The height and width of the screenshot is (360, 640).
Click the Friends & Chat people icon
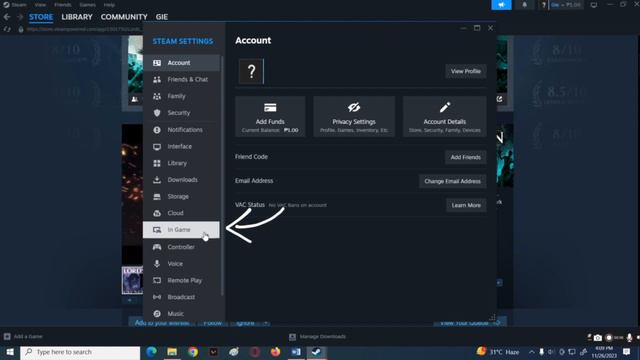157,80
